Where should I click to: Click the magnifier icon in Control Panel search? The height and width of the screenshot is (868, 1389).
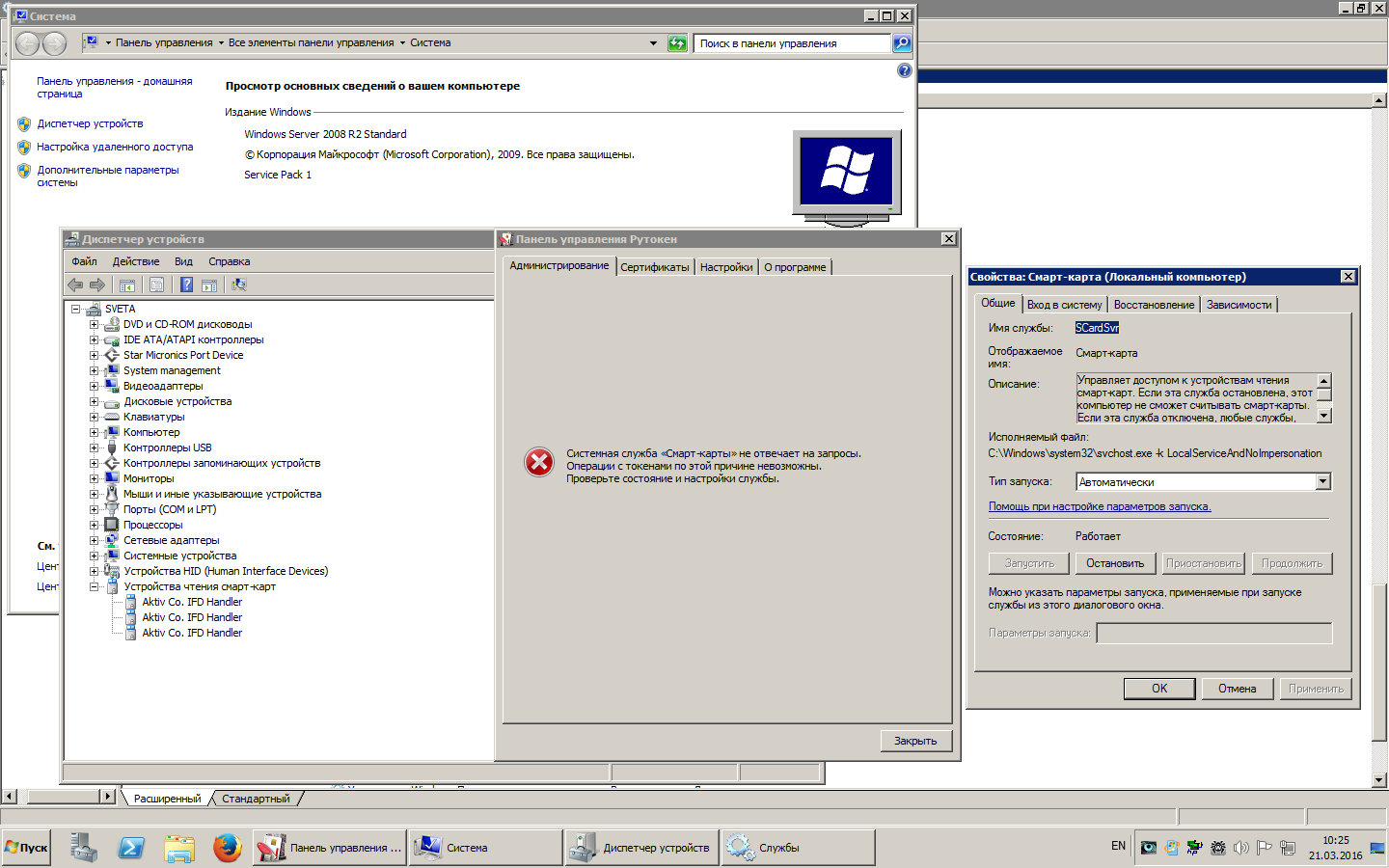tap(902, 43)
